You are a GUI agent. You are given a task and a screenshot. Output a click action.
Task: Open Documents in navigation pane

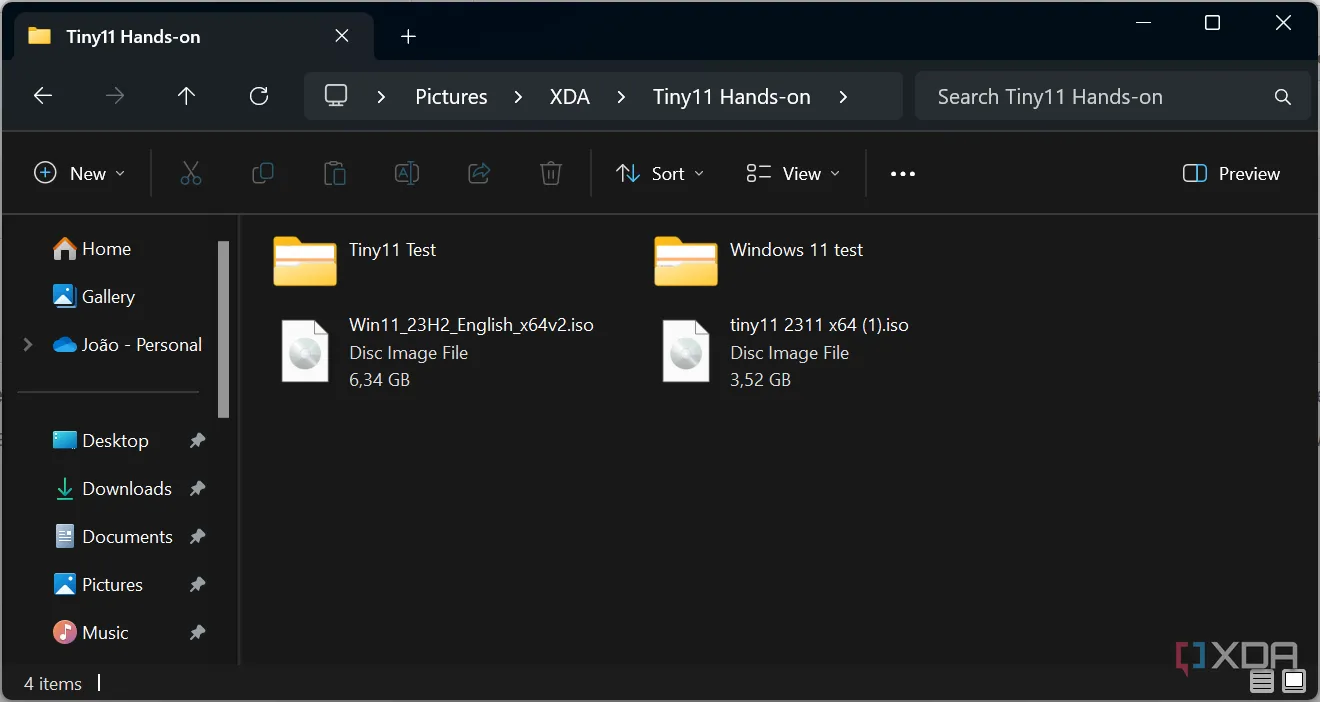(x=113, y=537)
